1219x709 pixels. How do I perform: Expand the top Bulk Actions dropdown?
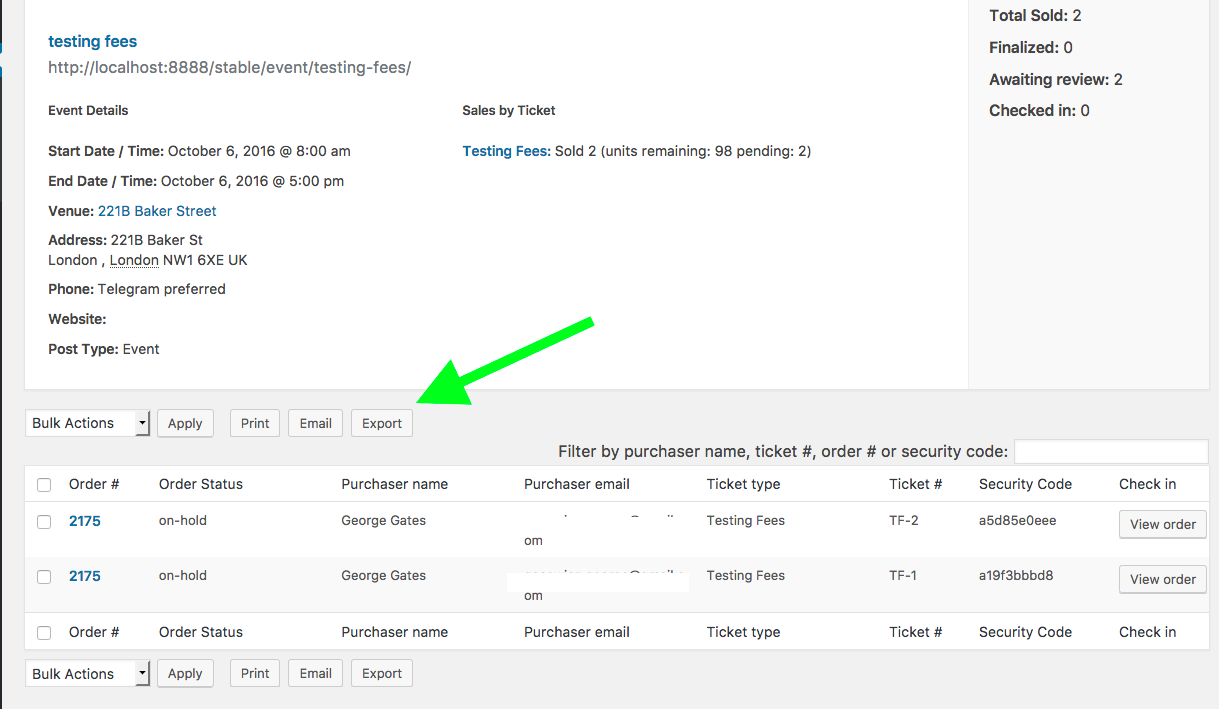click(x=87, y=424)
